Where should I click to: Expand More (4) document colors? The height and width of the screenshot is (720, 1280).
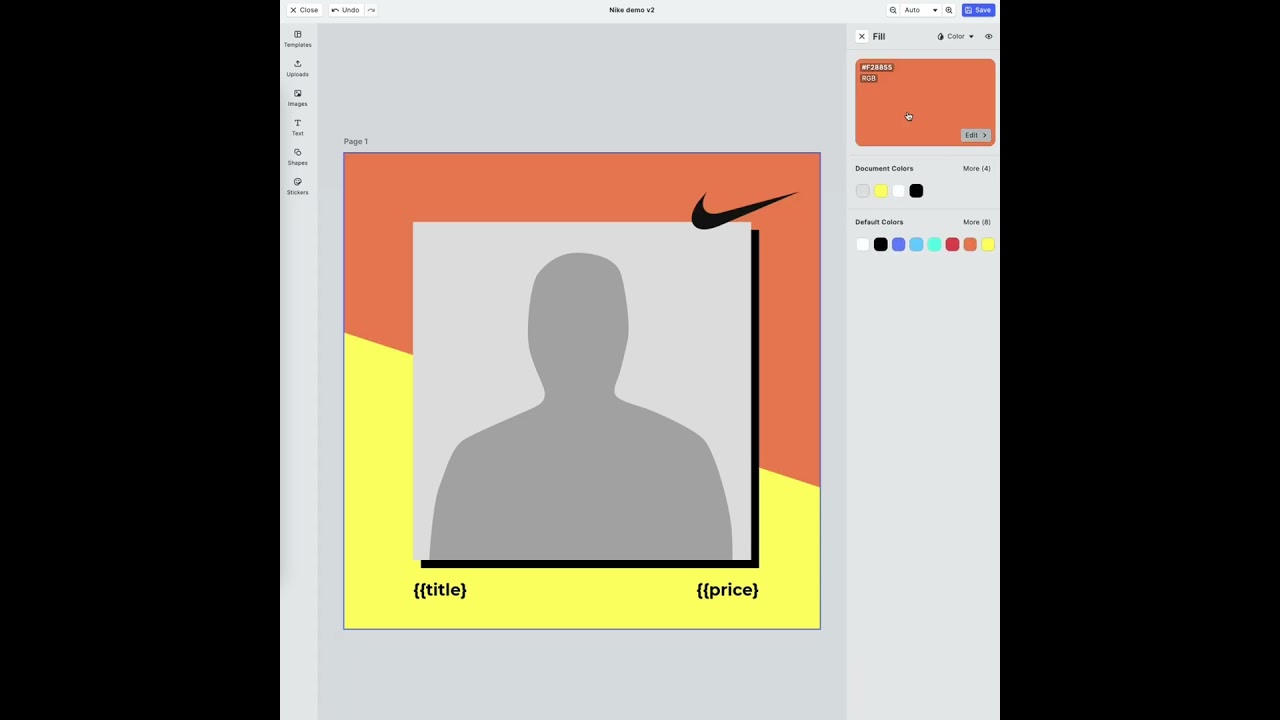[x=976, y=168]
